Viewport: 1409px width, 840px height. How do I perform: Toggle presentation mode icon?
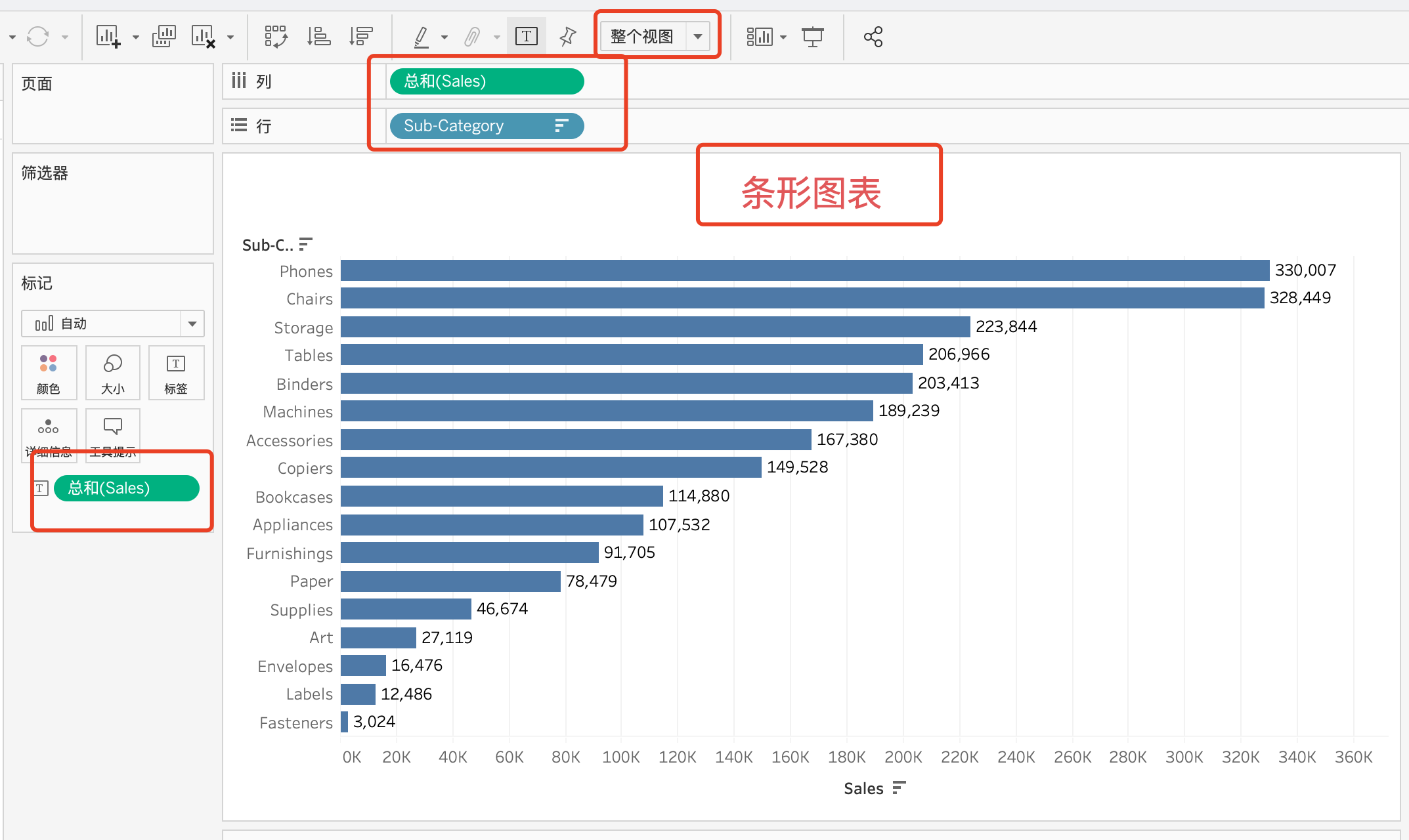click(x=812, y=36)
